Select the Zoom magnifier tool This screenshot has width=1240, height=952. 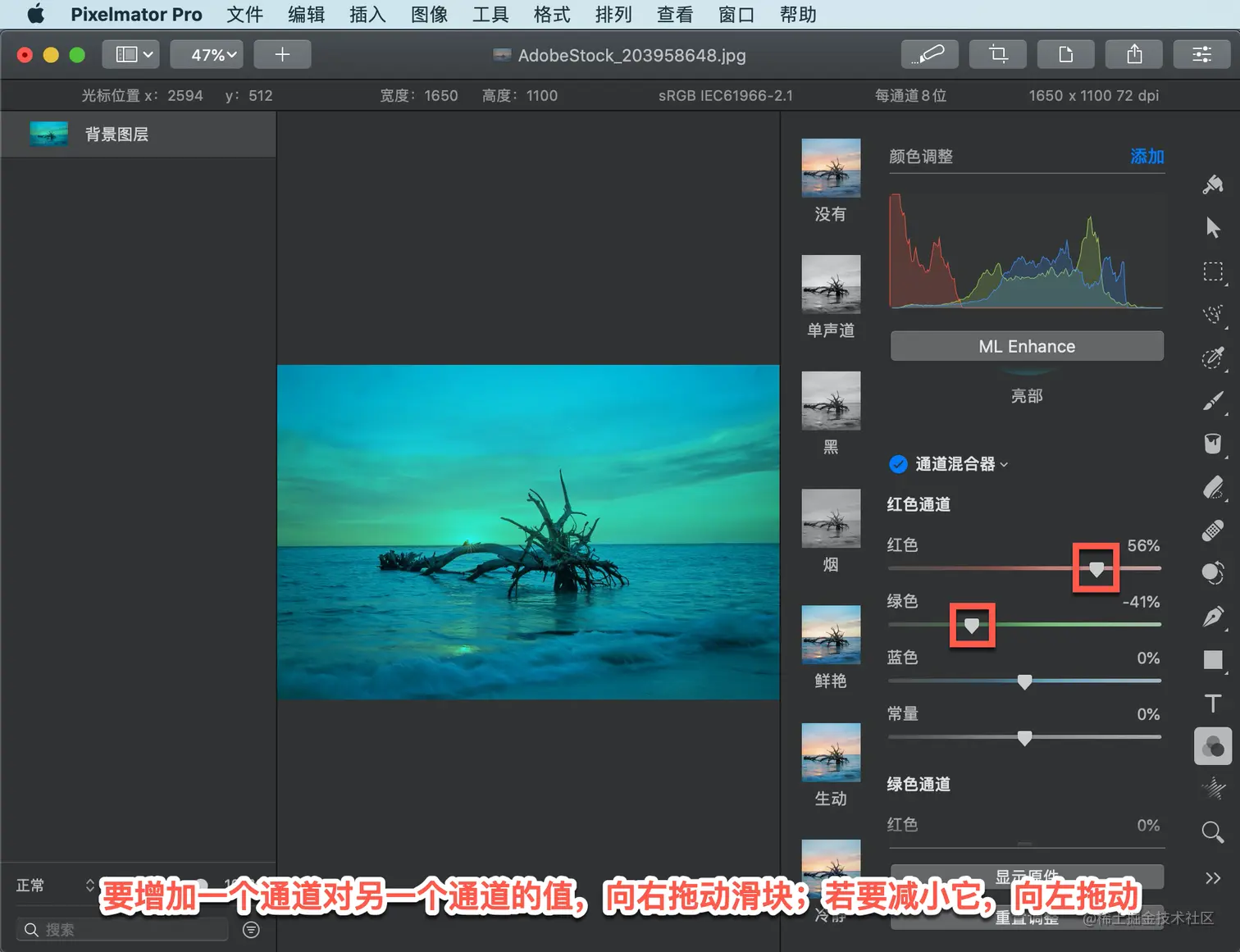pyautogui.click(x=1213, y=832)
